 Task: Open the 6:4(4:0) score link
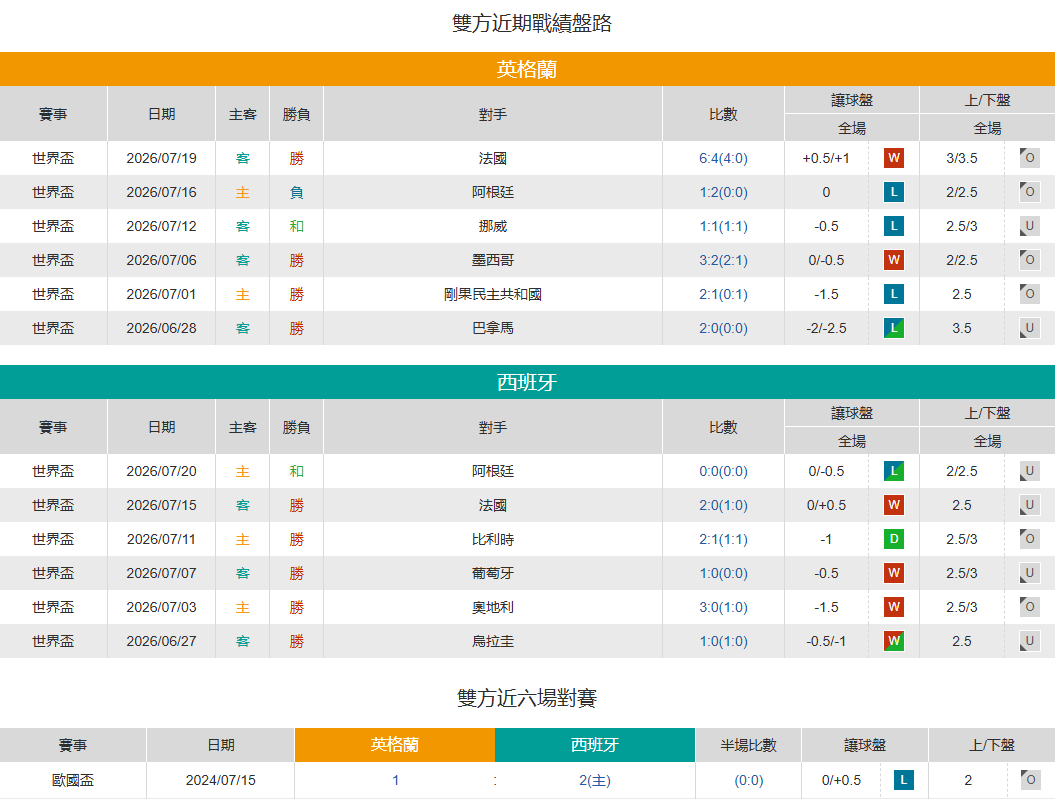[723, 158]
